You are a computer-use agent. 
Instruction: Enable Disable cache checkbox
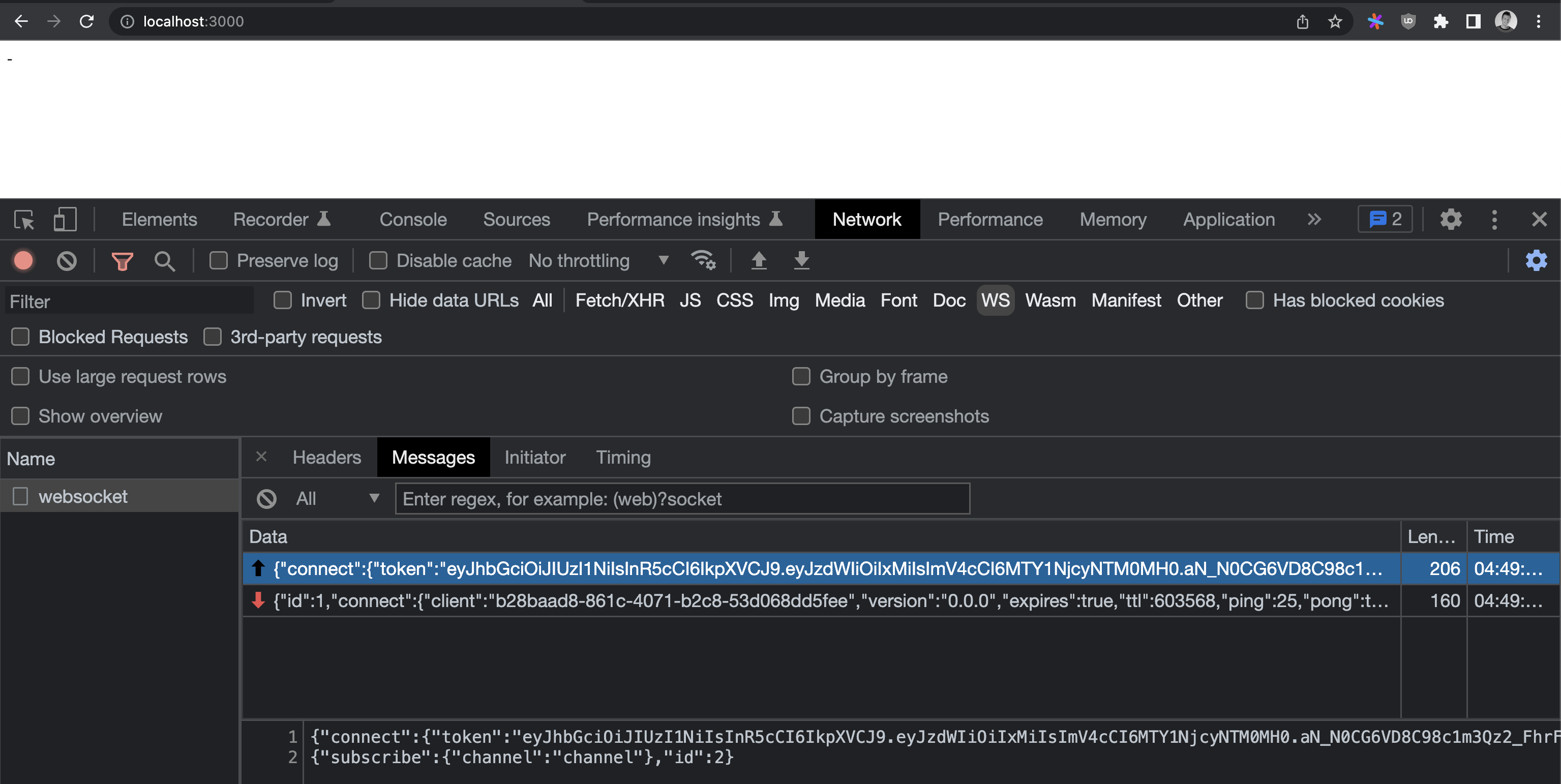[x=378, y=260]
